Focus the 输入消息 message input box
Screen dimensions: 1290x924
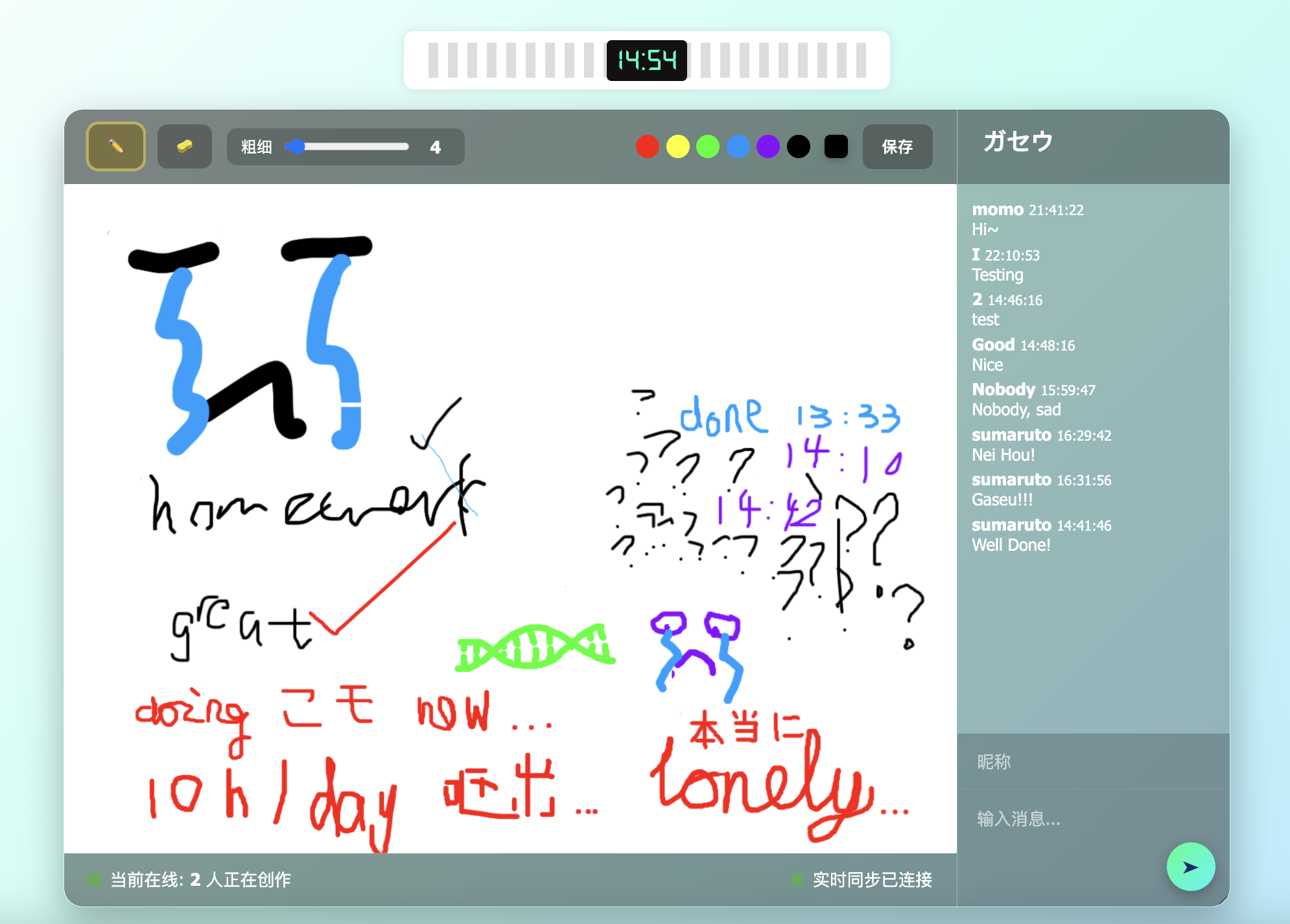click(x=1063, y=820)
